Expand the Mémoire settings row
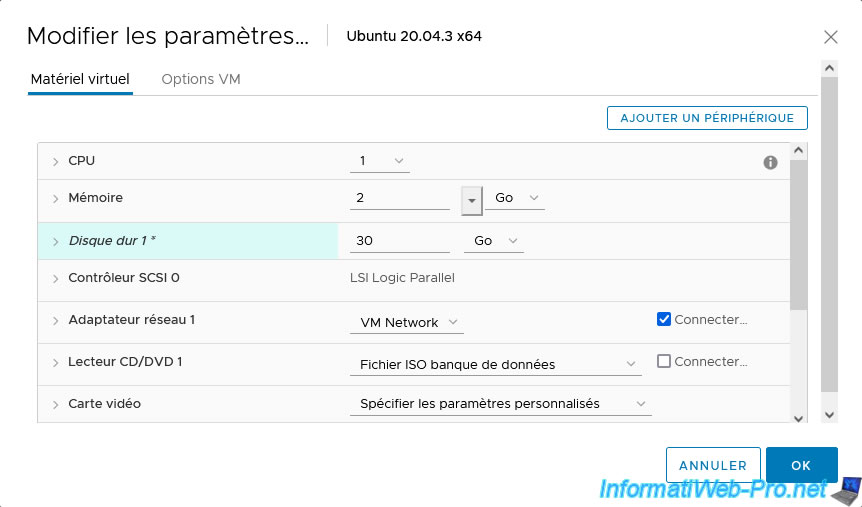The image size is (862, 507). (56, 199)
